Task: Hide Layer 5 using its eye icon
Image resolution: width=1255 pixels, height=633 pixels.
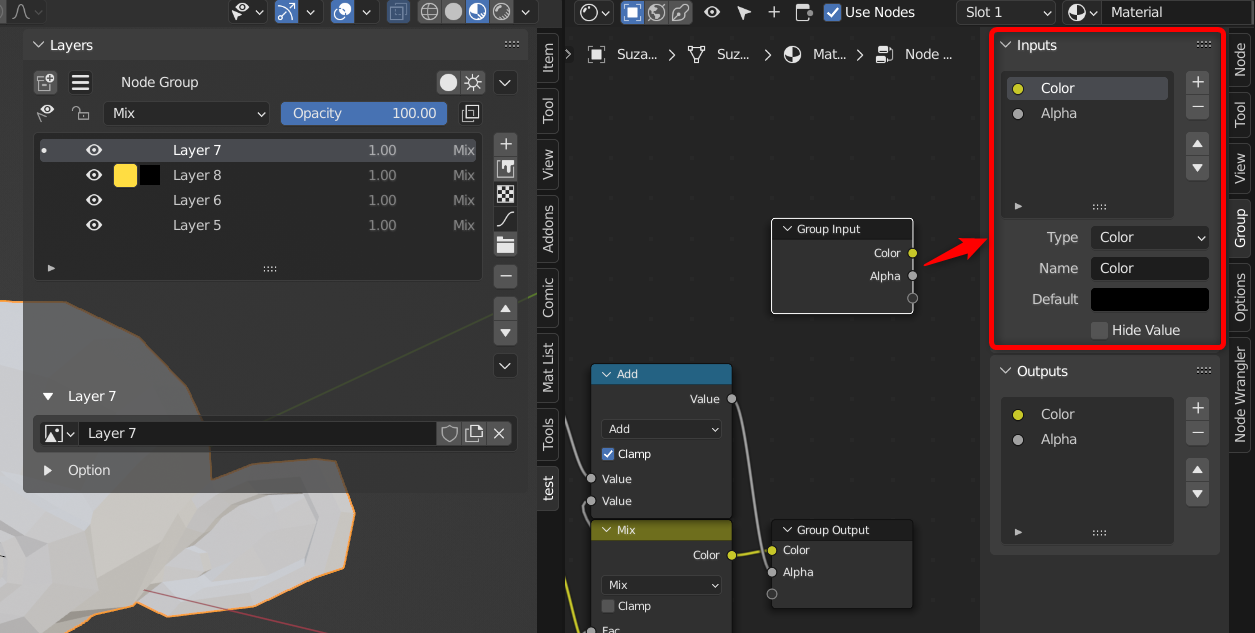Action: point(94,225)
